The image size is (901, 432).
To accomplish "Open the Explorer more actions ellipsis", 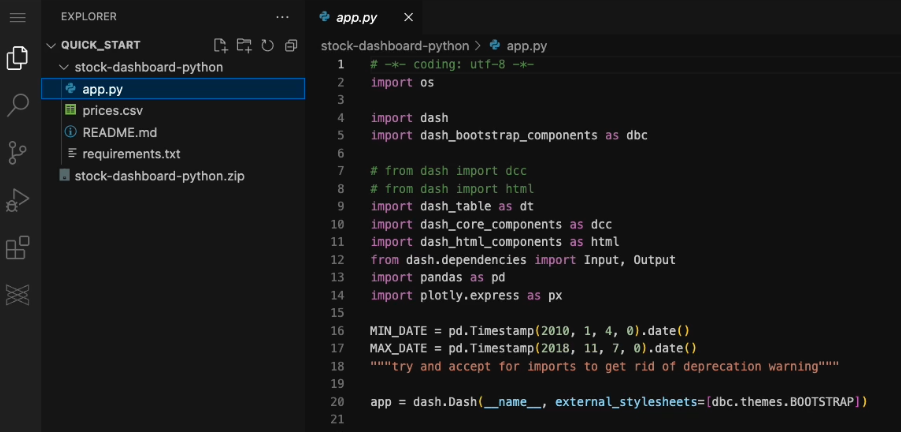I will (283, 17).
